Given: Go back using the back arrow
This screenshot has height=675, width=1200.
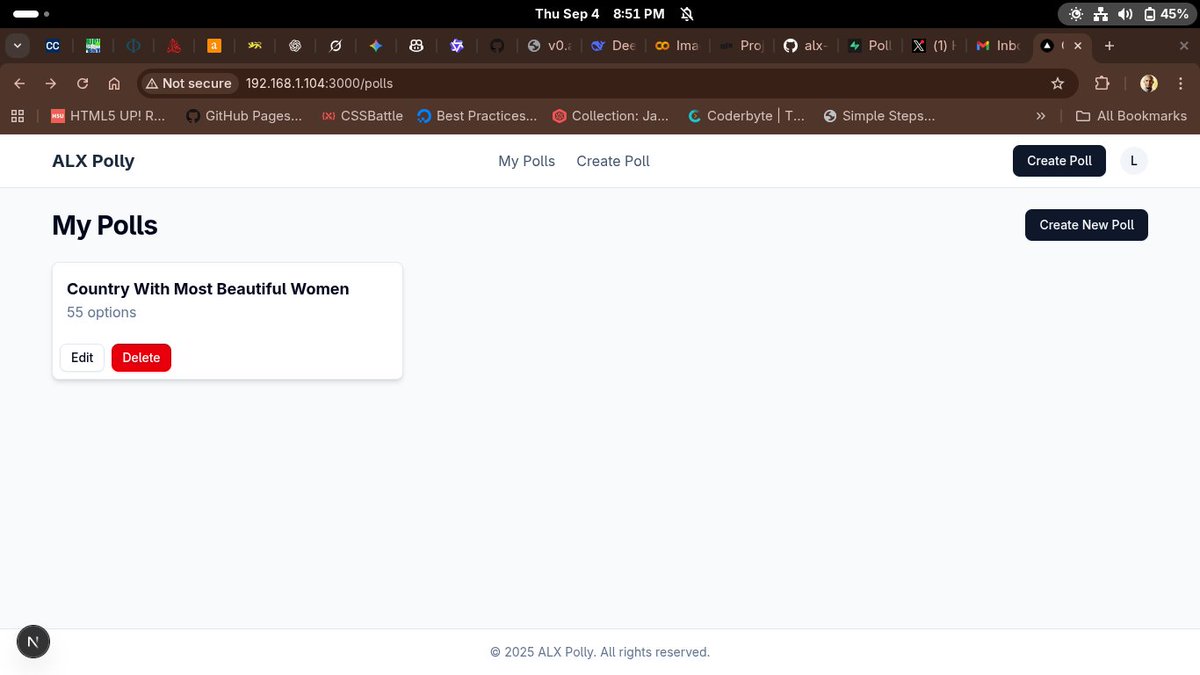Looking at the screenshot, I should click(19, 83).
